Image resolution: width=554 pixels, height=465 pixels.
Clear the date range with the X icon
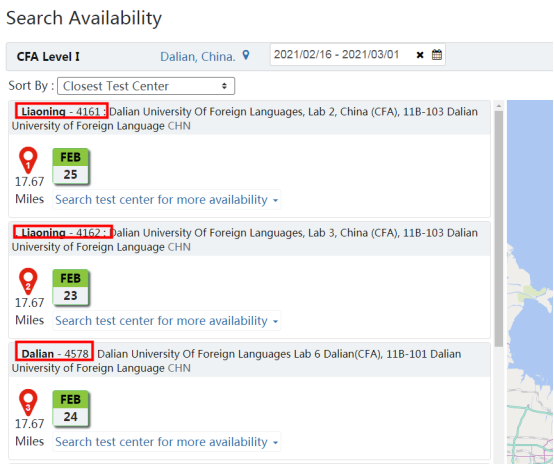point(420,55)
